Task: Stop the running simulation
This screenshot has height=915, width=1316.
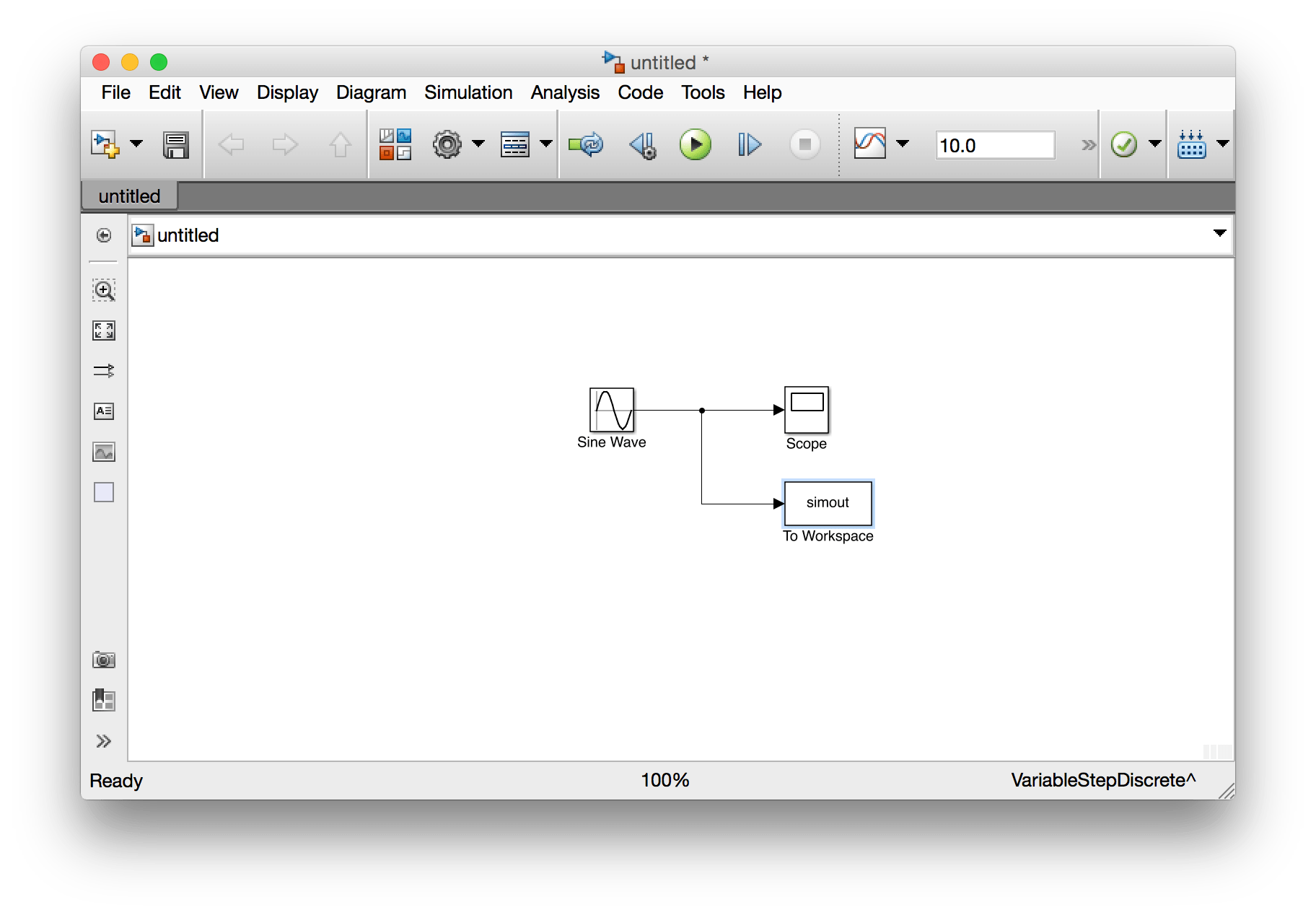Action: (804, 144)
